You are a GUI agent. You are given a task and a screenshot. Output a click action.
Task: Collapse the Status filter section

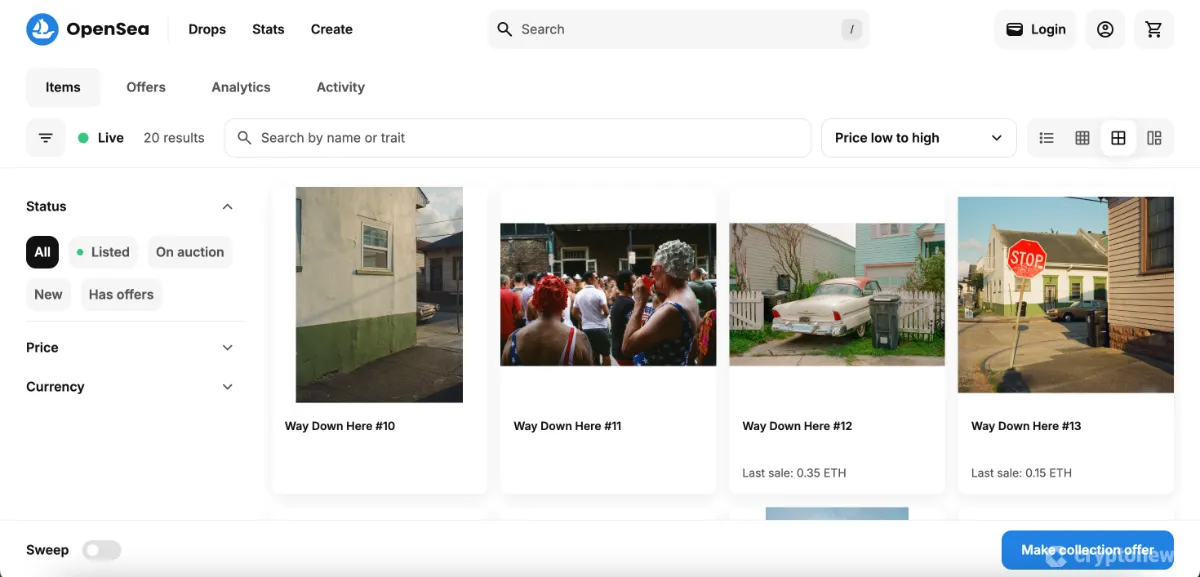click(x=227, y=206)
